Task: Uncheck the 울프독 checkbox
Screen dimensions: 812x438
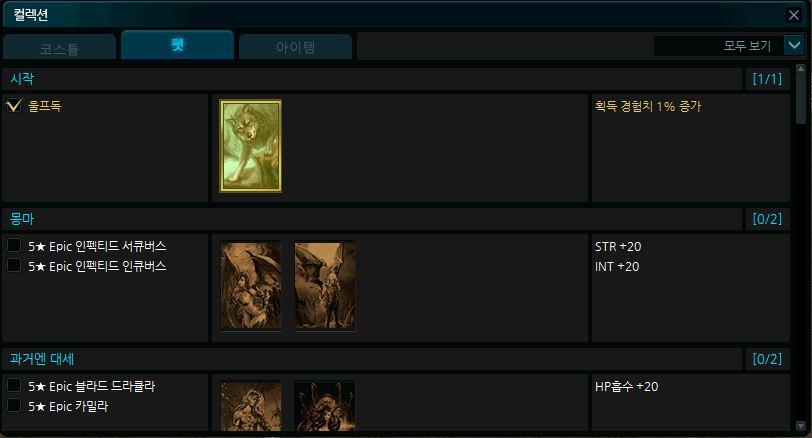Action: click(x=14, y=106)
